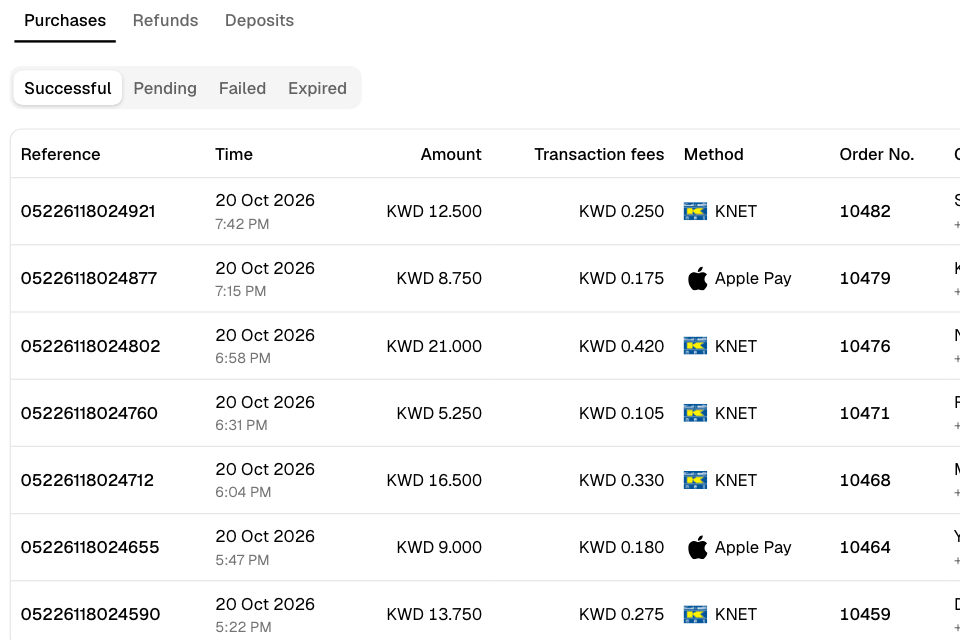
Task: Click Apple Pay label for order 10479
Action: coord(753,278)
